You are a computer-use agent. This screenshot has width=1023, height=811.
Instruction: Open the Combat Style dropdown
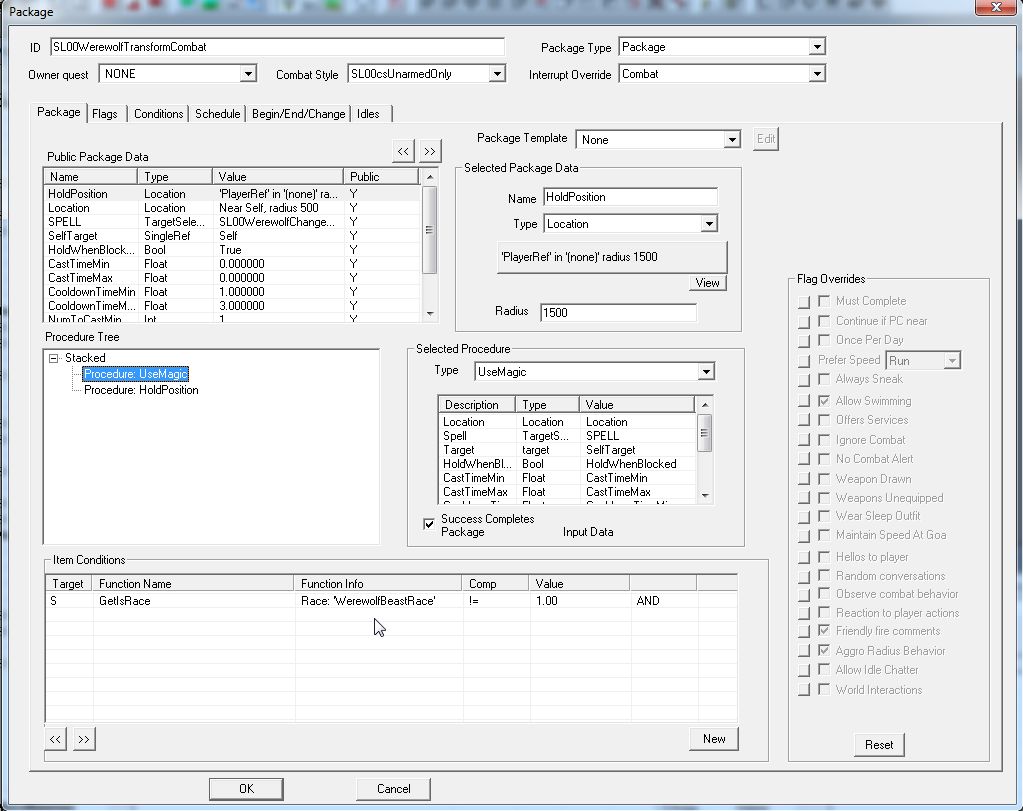[497, 74]
